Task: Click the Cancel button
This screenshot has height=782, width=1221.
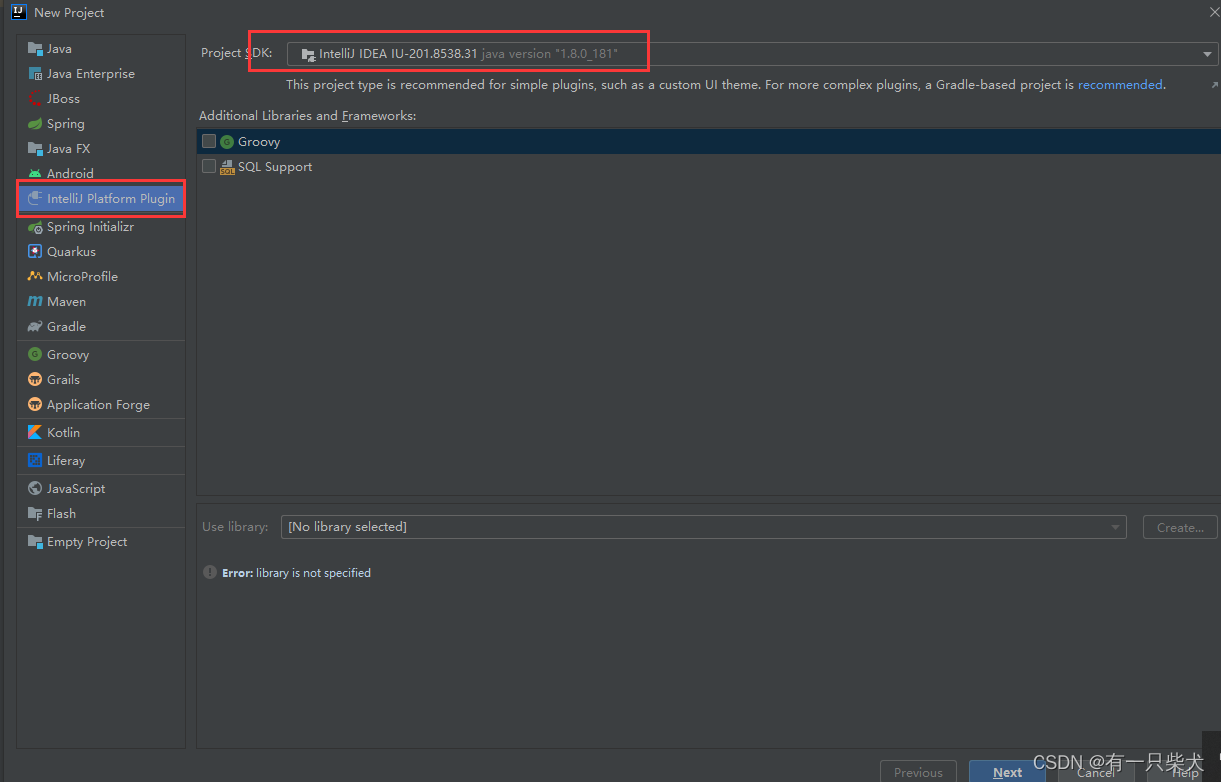Action: tap(1096, 772)
